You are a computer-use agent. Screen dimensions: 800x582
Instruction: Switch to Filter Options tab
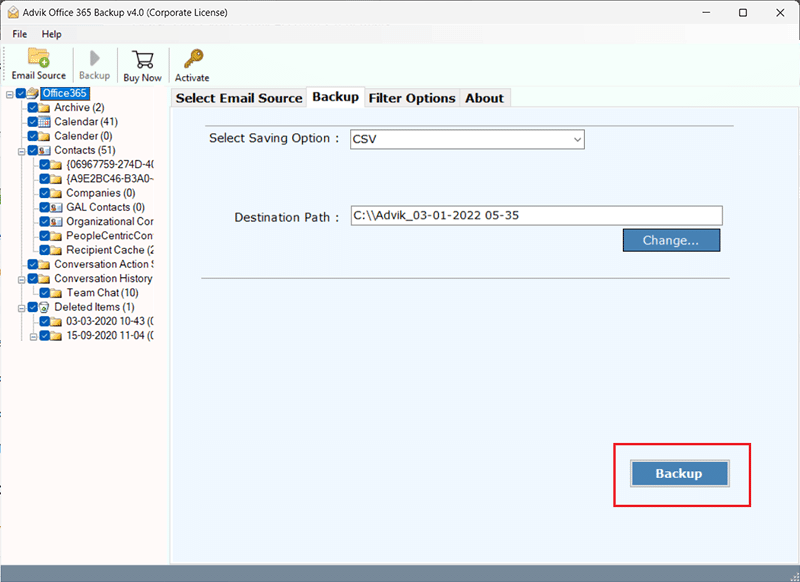[412, 98]
